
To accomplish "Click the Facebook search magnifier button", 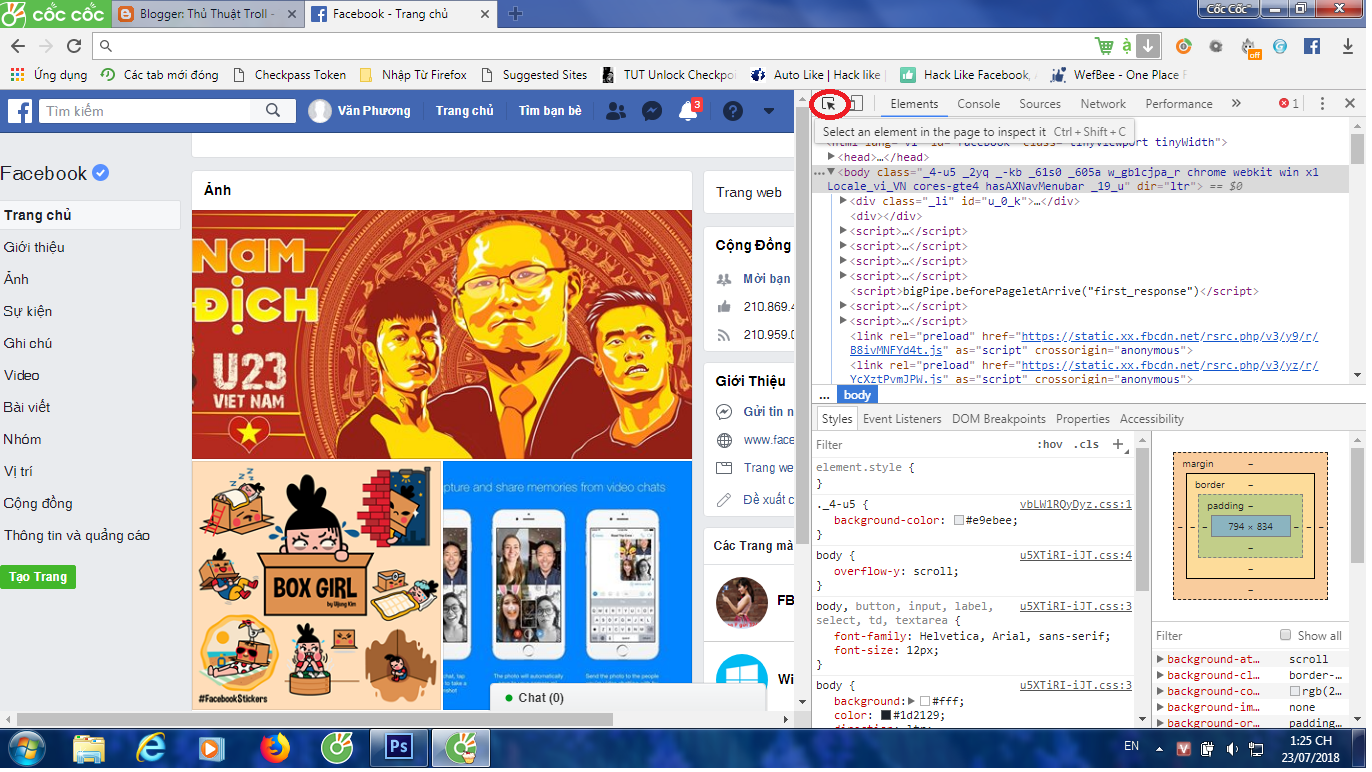I will pos(273,111).
